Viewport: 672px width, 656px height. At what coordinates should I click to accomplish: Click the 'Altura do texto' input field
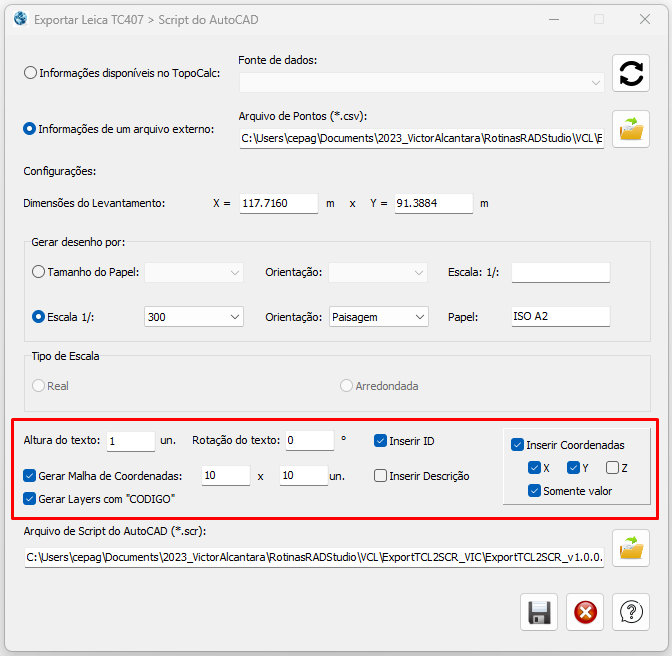pyautogui.click(x=130, y=441)
